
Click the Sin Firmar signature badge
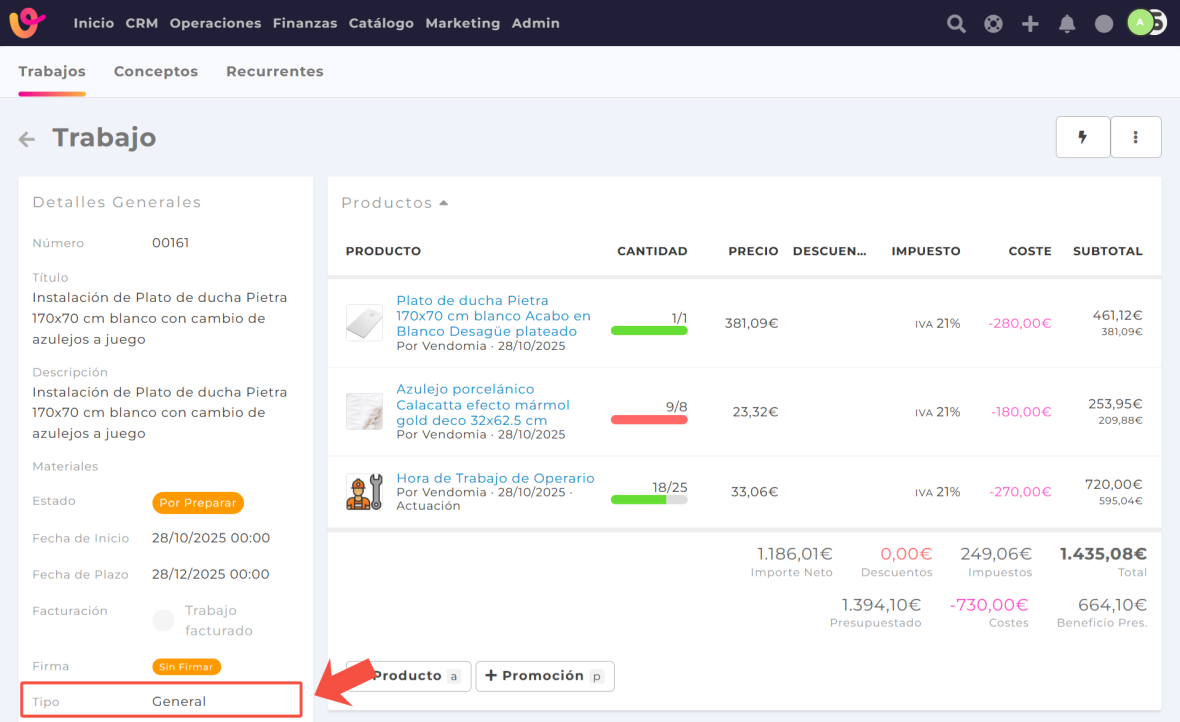pyautogui.click(x=186, y=666)
